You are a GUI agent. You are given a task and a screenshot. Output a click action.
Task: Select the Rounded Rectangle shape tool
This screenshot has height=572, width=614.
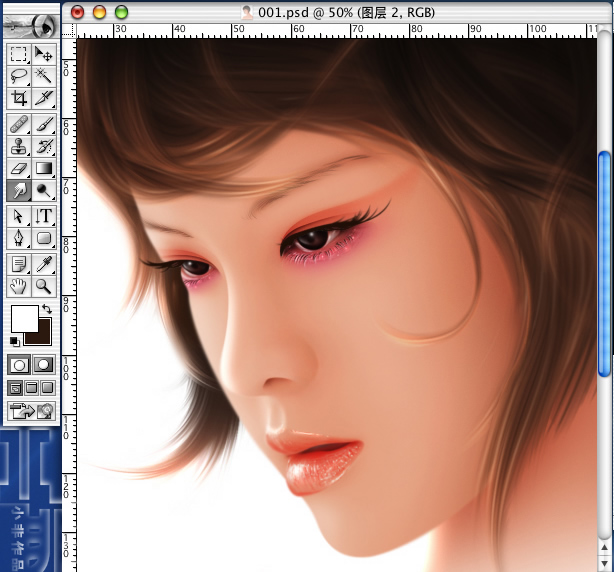[43, 238]
